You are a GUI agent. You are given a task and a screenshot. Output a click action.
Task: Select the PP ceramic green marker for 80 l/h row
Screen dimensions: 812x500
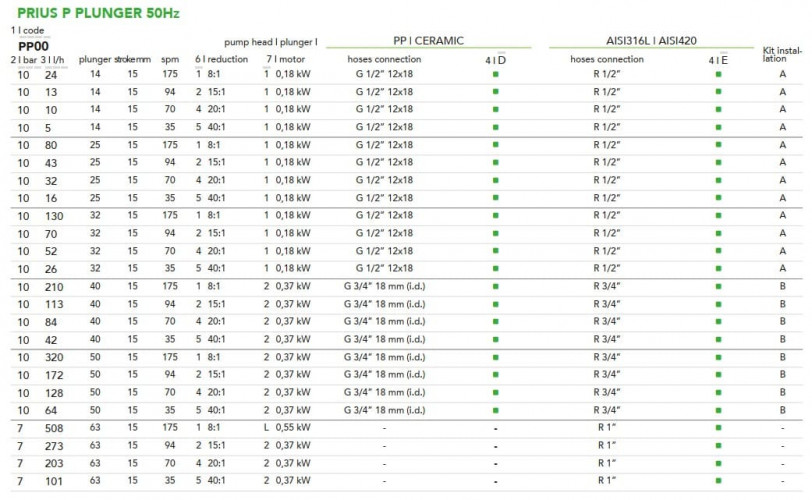[x=495, y=145]
